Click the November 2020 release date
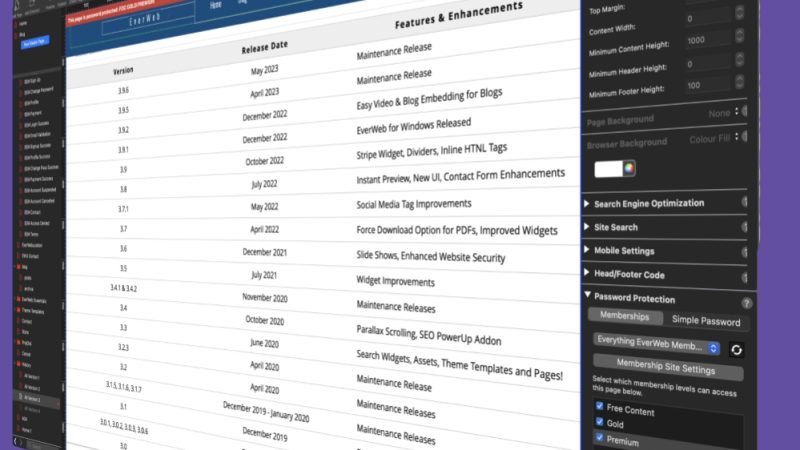Image resolution: width=800 pixels, height=450 pixels. click(x=265, y=297)
